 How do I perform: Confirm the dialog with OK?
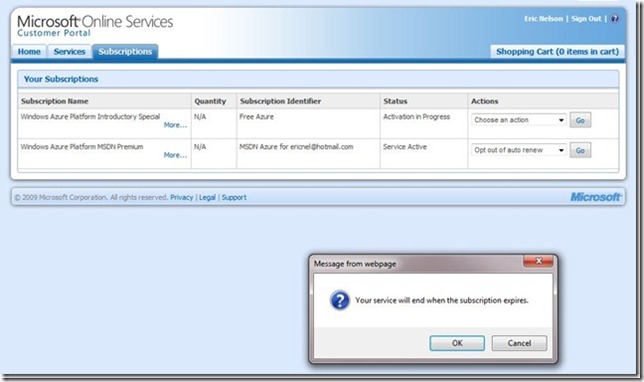point(457,343)
